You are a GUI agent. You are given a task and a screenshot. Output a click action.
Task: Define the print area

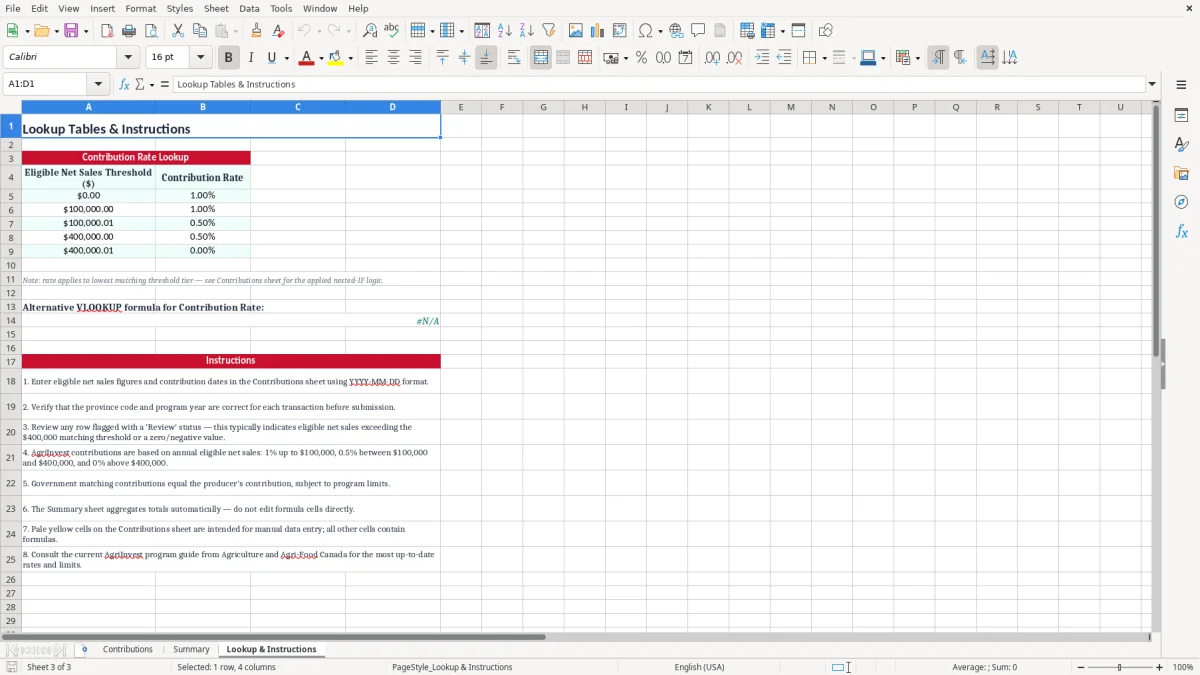coord(747,31)
